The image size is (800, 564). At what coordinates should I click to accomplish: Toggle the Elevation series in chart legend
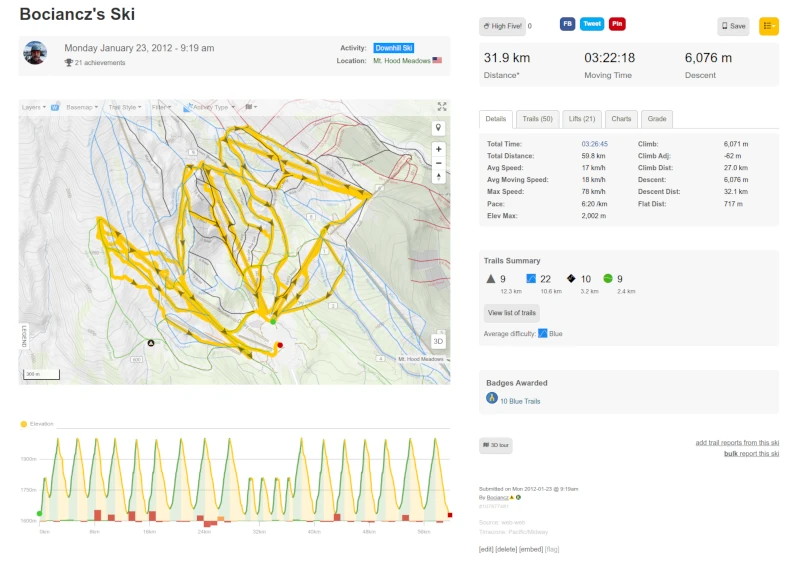[x=37, y=424]
